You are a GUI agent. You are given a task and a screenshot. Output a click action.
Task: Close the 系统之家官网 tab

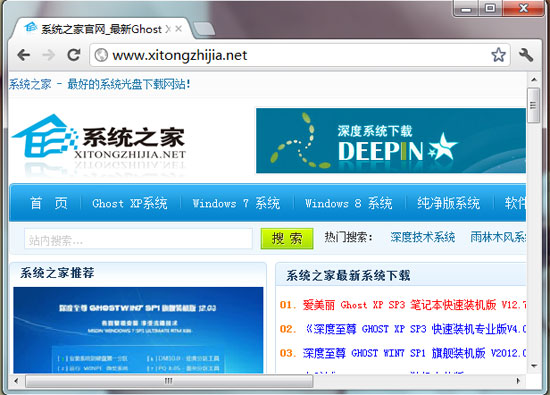pyautogui.click(x=179, y=29)
